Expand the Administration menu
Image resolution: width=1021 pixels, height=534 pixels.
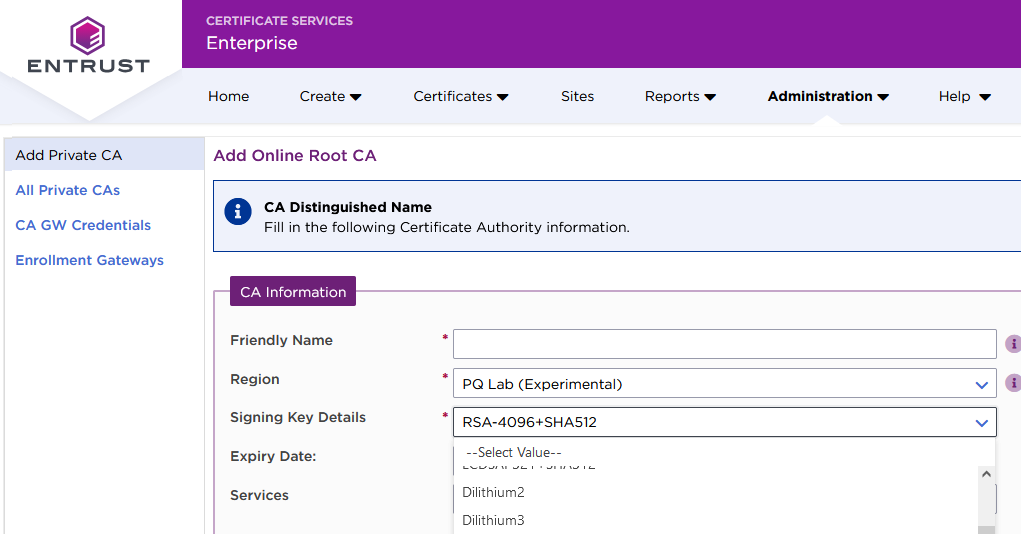point(828,97)
